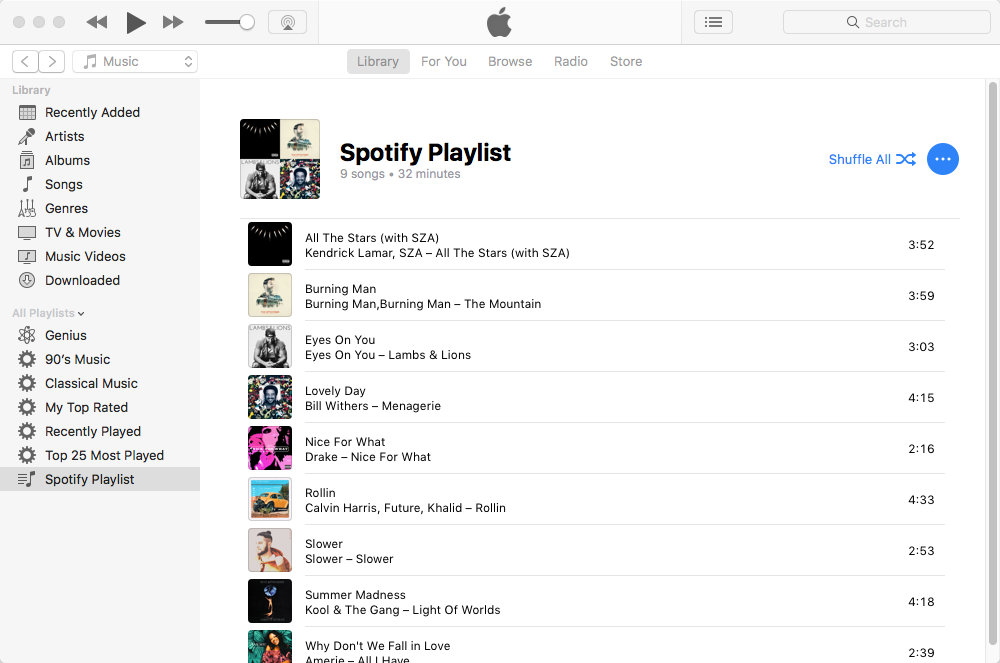This screenshot has width=1000, height=663.
Task: Open the Radio tab
Action: tap(571, 61)
